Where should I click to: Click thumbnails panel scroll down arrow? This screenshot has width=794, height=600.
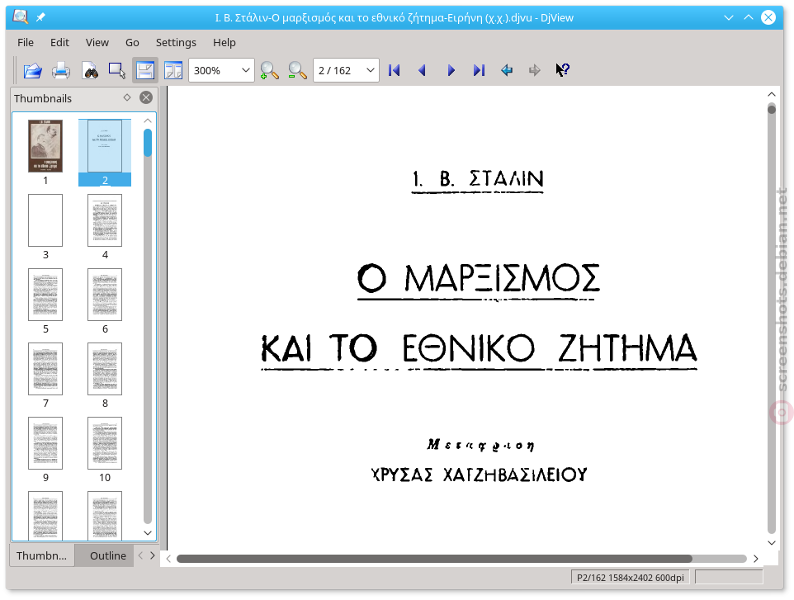point(148,533)
